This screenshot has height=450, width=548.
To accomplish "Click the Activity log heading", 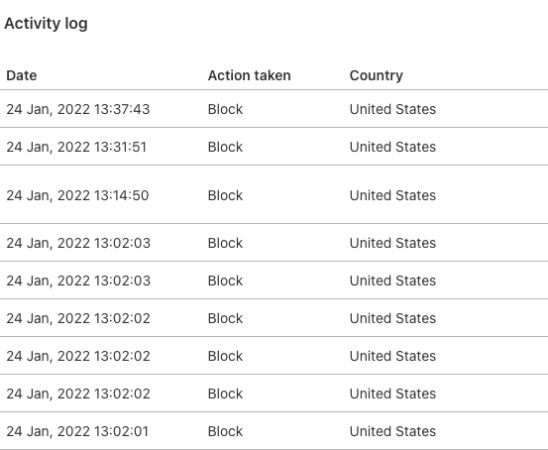I will pyautogui.click(x=46, y=24).
